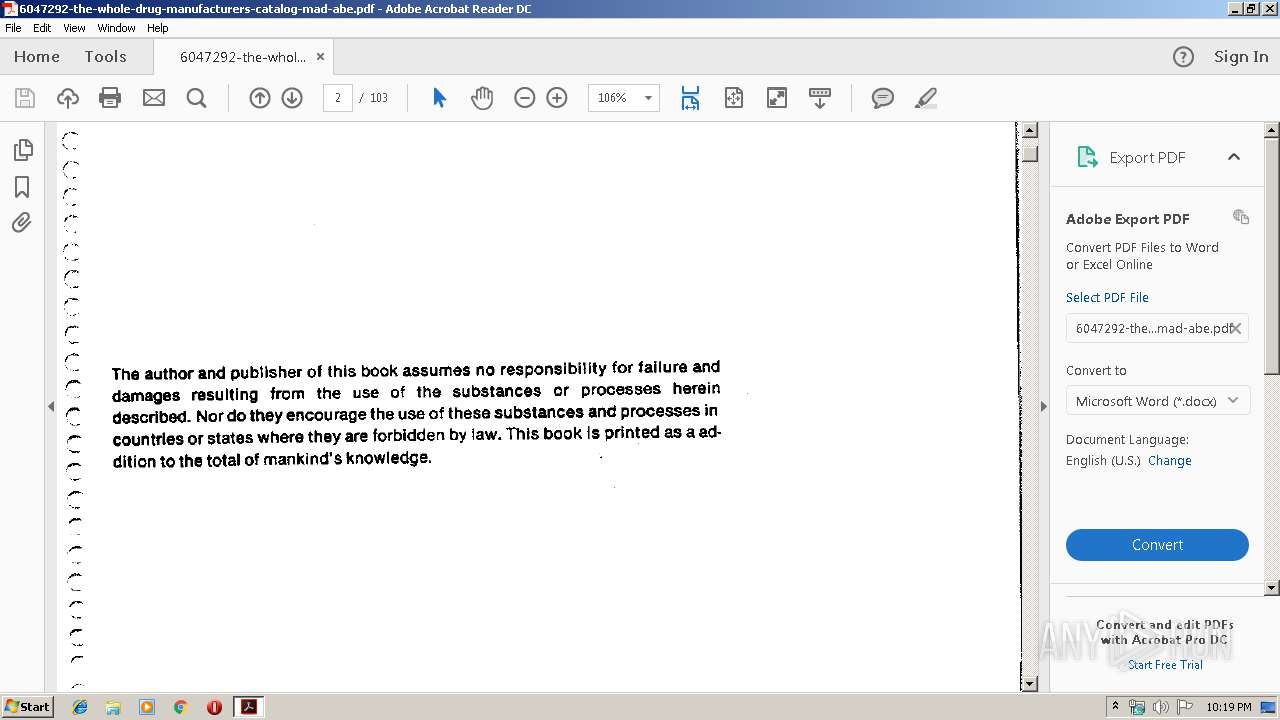Open Windows Start menu
Viewport: 1280px width, 720px height.
[x=27, y=707]
